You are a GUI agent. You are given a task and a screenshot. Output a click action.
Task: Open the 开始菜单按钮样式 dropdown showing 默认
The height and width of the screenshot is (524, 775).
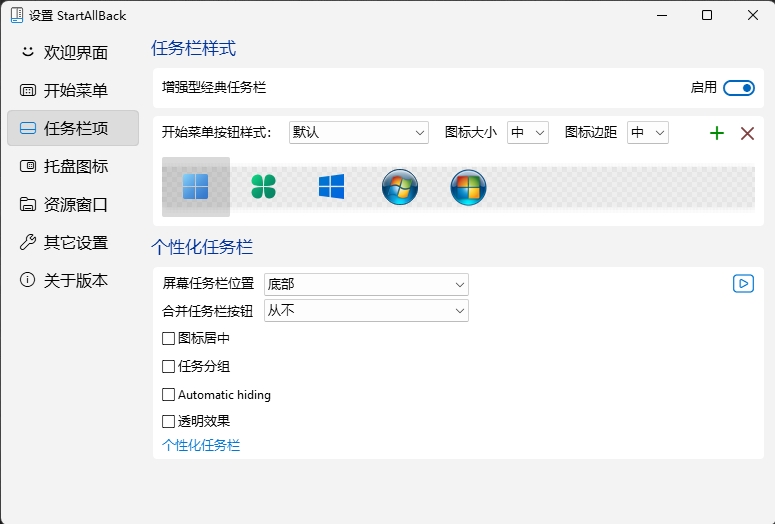(359, 132)
